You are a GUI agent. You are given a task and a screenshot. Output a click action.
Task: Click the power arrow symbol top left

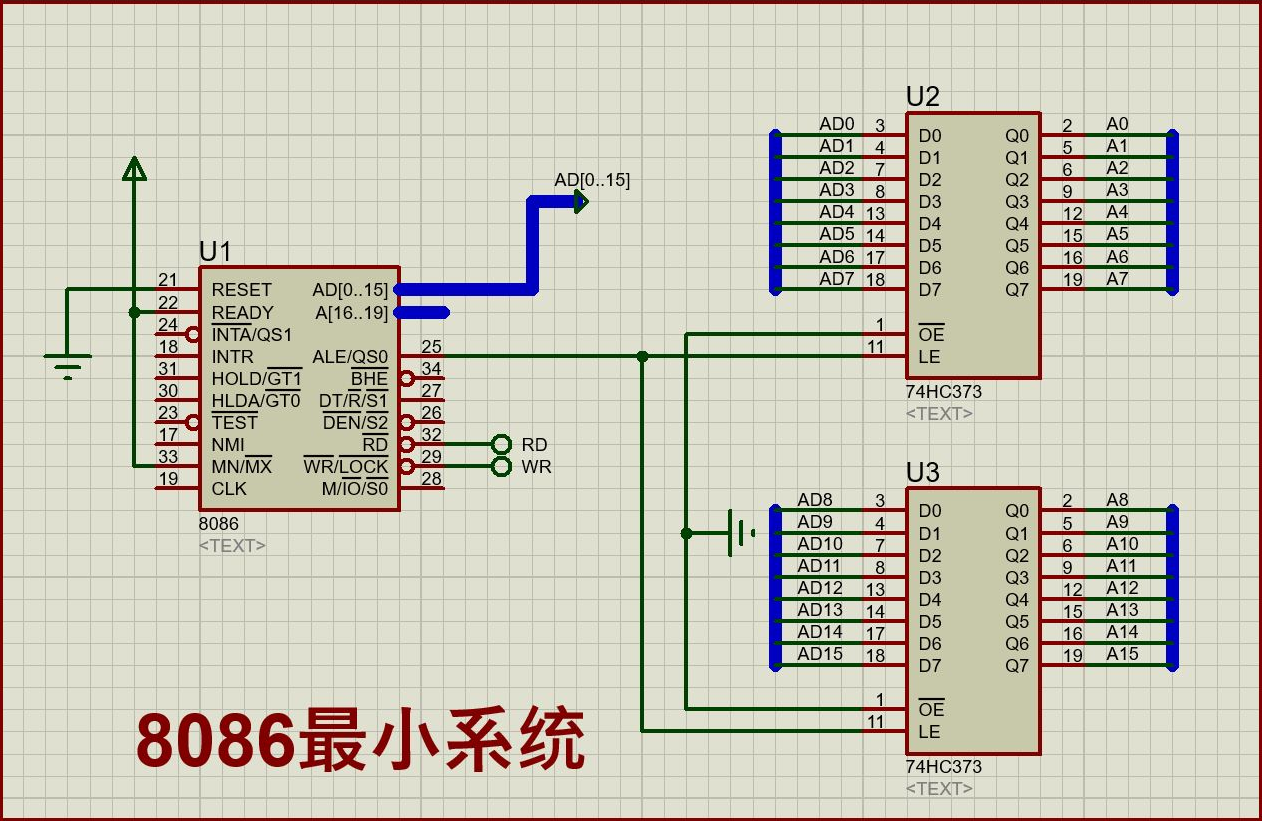click(133, 170)
